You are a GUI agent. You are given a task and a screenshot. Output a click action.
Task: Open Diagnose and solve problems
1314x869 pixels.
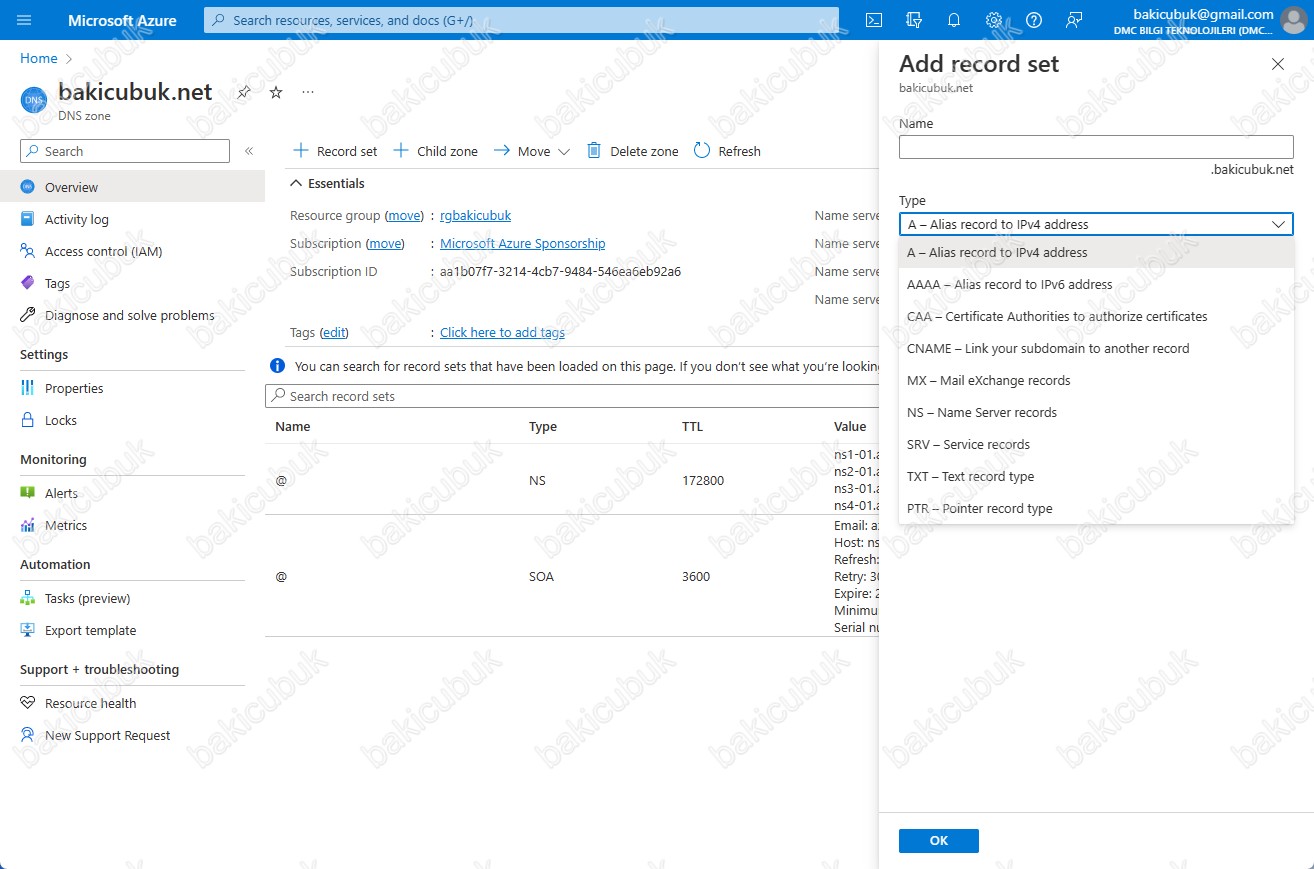132,315
